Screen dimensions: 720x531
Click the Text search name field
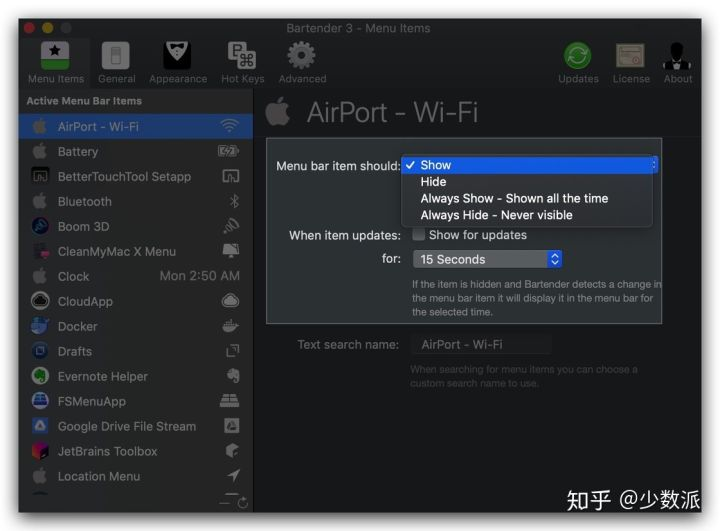(x=481, y=345)
